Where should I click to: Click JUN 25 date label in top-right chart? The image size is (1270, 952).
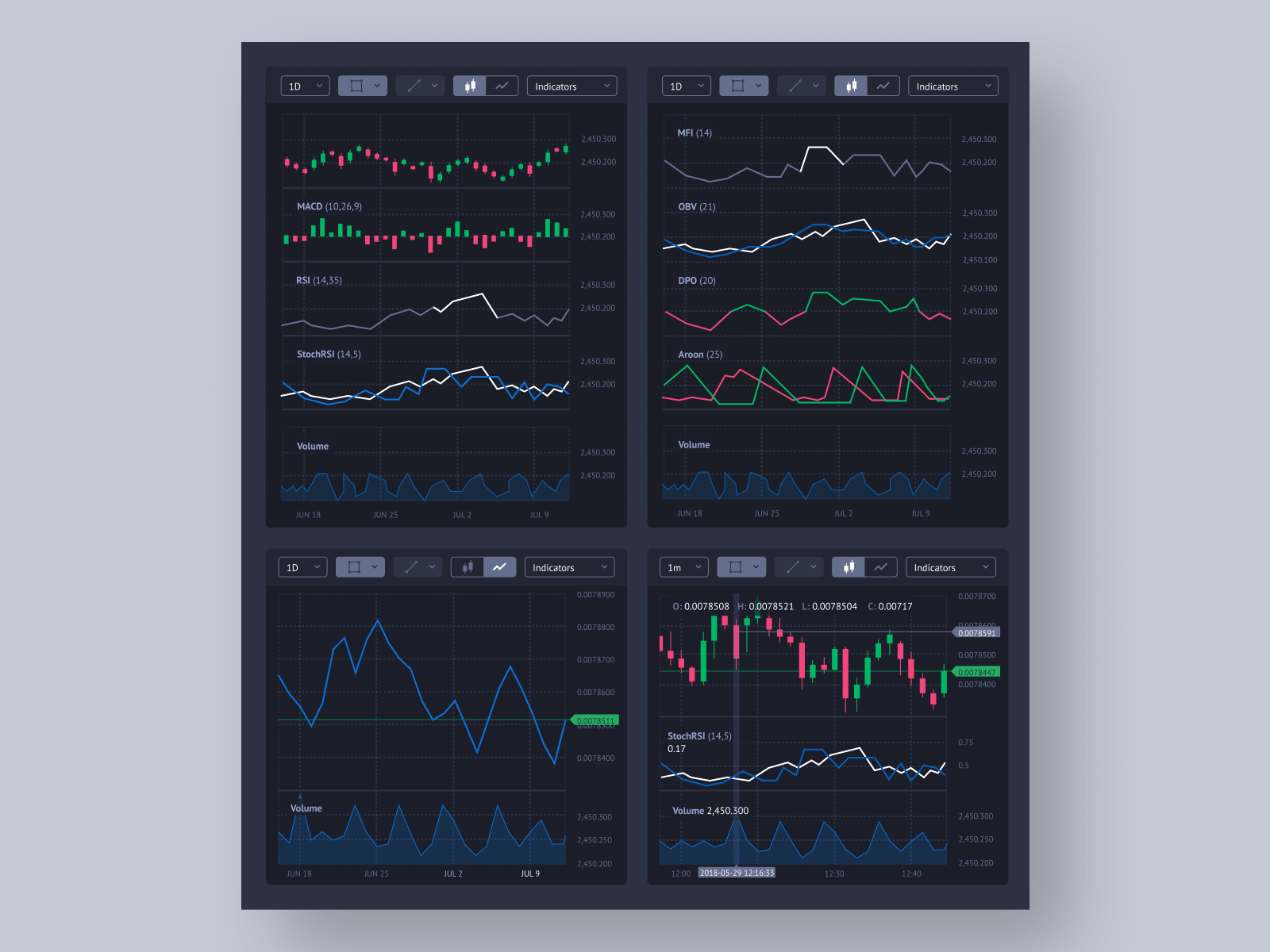pos(767,513)
